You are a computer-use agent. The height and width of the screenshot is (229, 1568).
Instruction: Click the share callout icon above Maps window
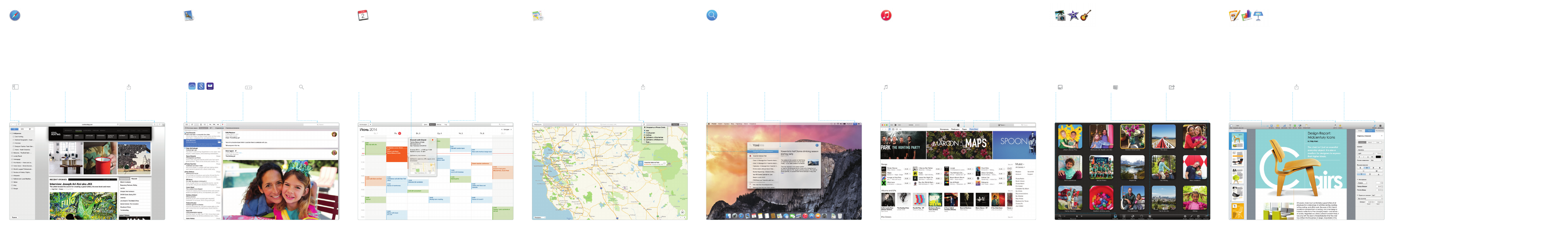pos(643,87)
